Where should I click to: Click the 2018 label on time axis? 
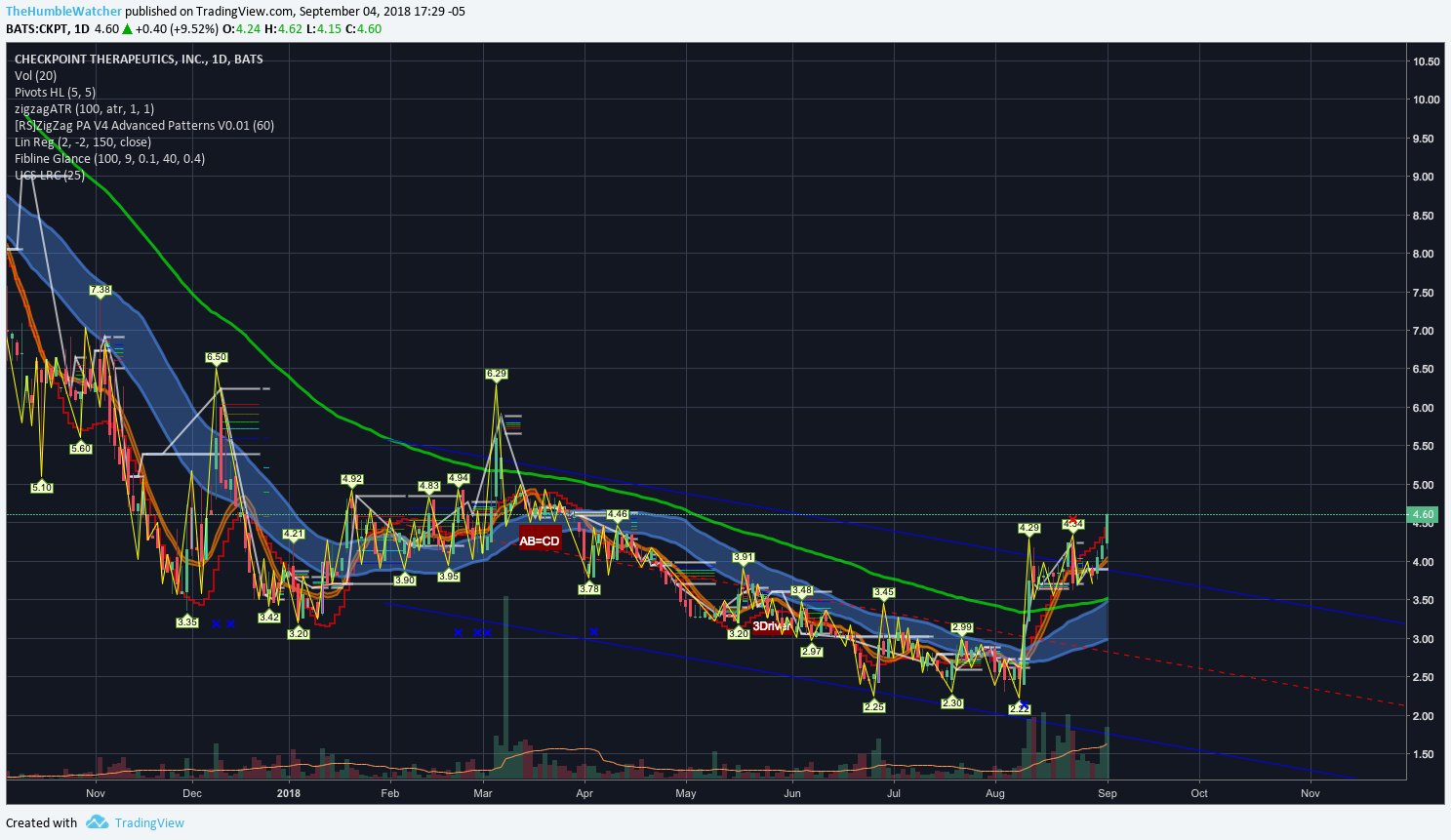coord(289,793)
